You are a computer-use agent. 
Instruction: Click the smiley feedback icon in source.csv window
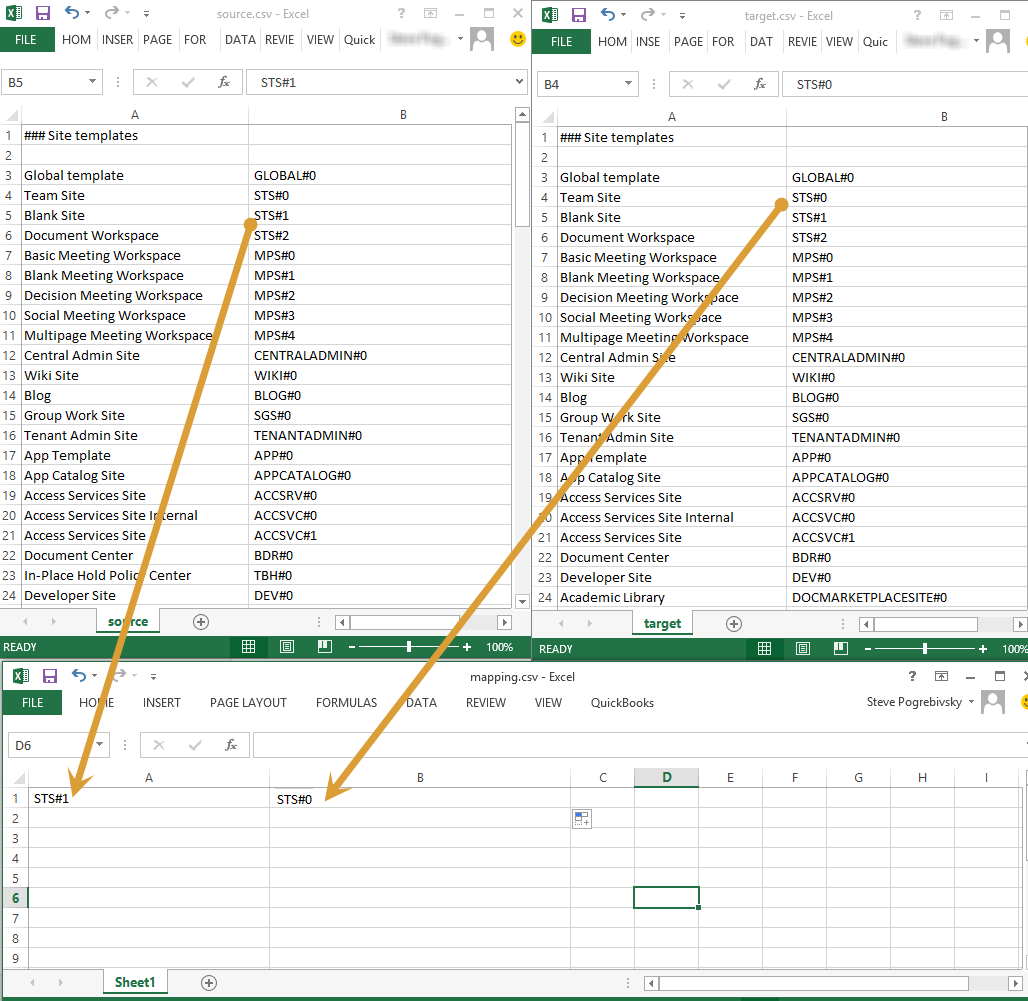(517, 40)
